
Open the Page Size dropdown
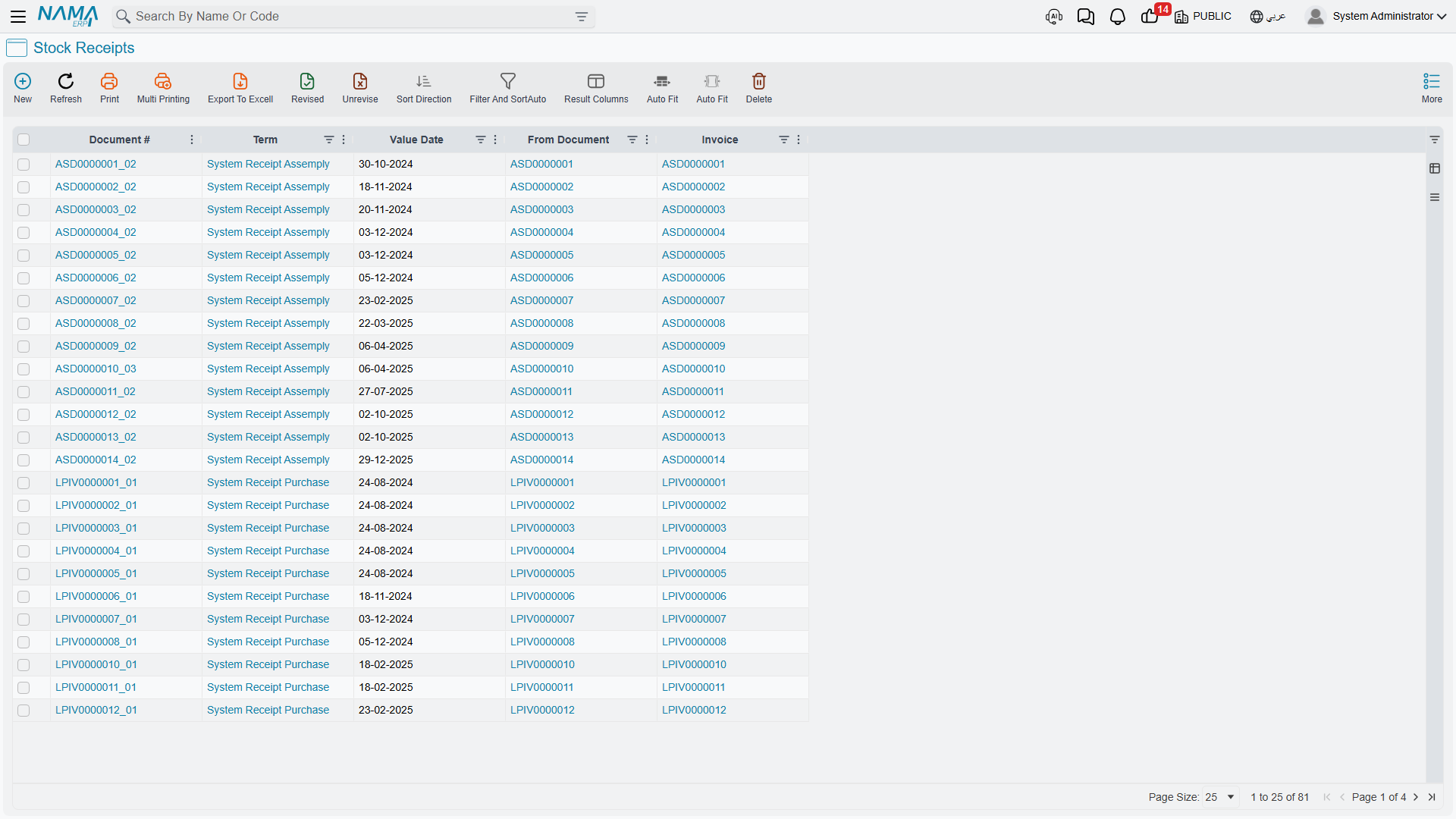(x=1220, y=797)
